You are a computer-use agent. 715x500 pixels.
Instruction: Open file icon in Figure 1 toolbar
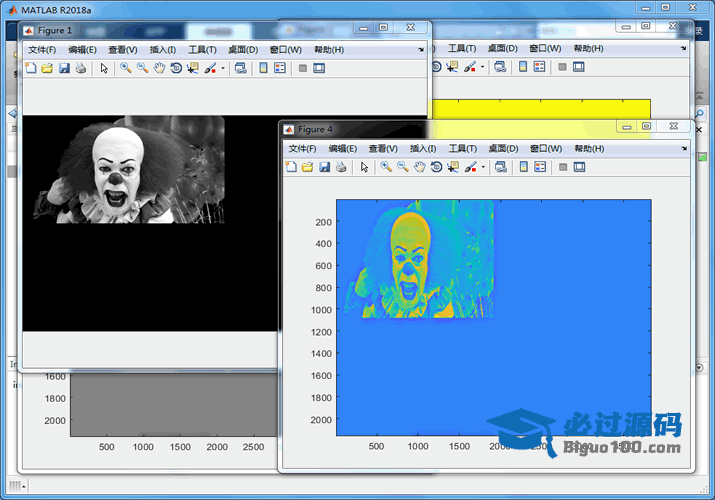[47, 68]
